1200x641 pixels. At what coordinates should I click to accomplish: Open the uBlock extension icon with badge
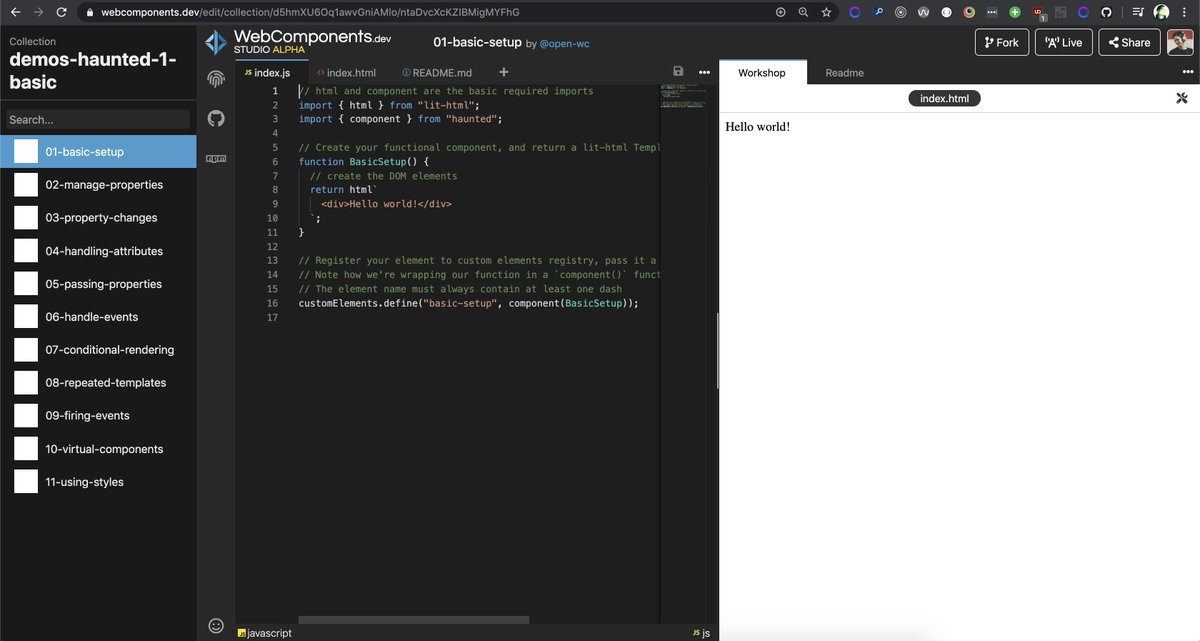pyautogui.click(x=1038, y=12)
